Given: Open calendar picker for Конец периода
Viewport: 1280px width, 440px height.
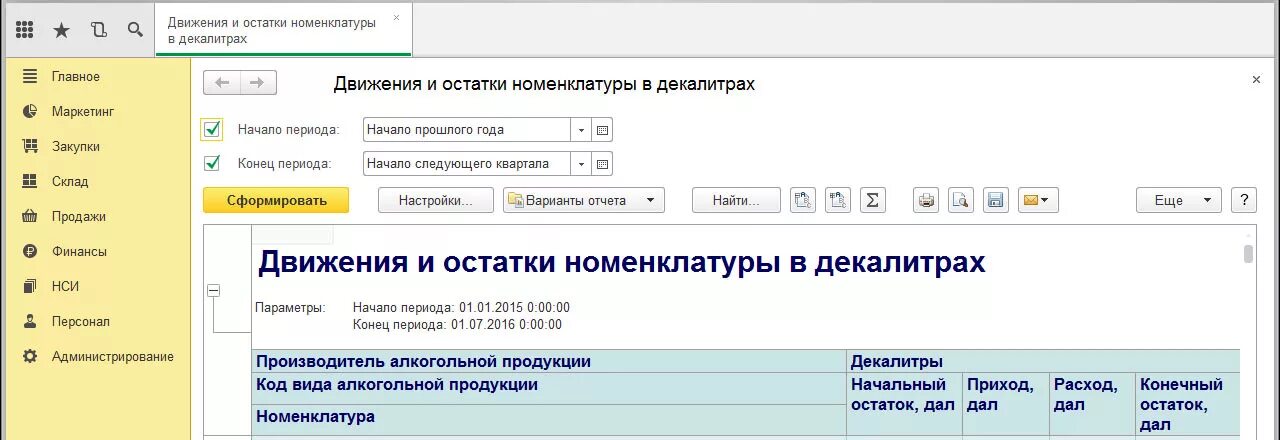Looking at the screenshot, I should (x=602, y=164).
